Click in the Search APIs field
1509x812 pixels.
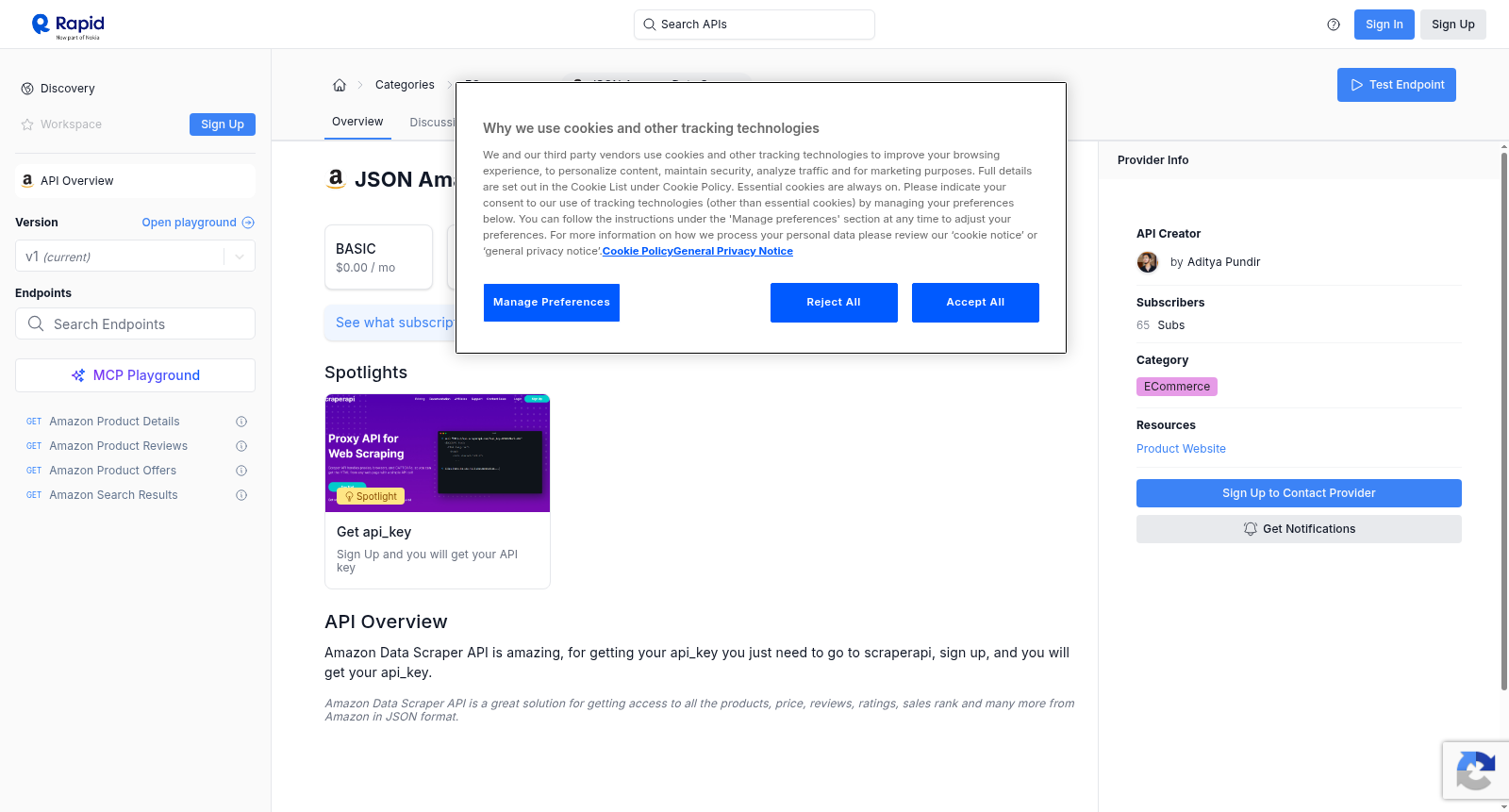pos(754,25)
